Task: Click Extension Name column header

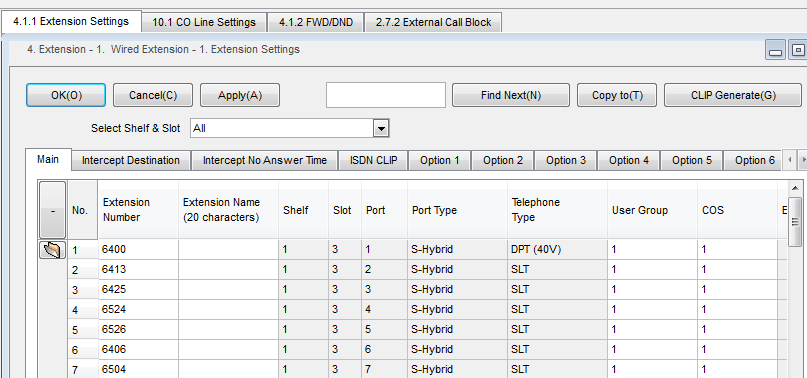Action: coord(229,210)
